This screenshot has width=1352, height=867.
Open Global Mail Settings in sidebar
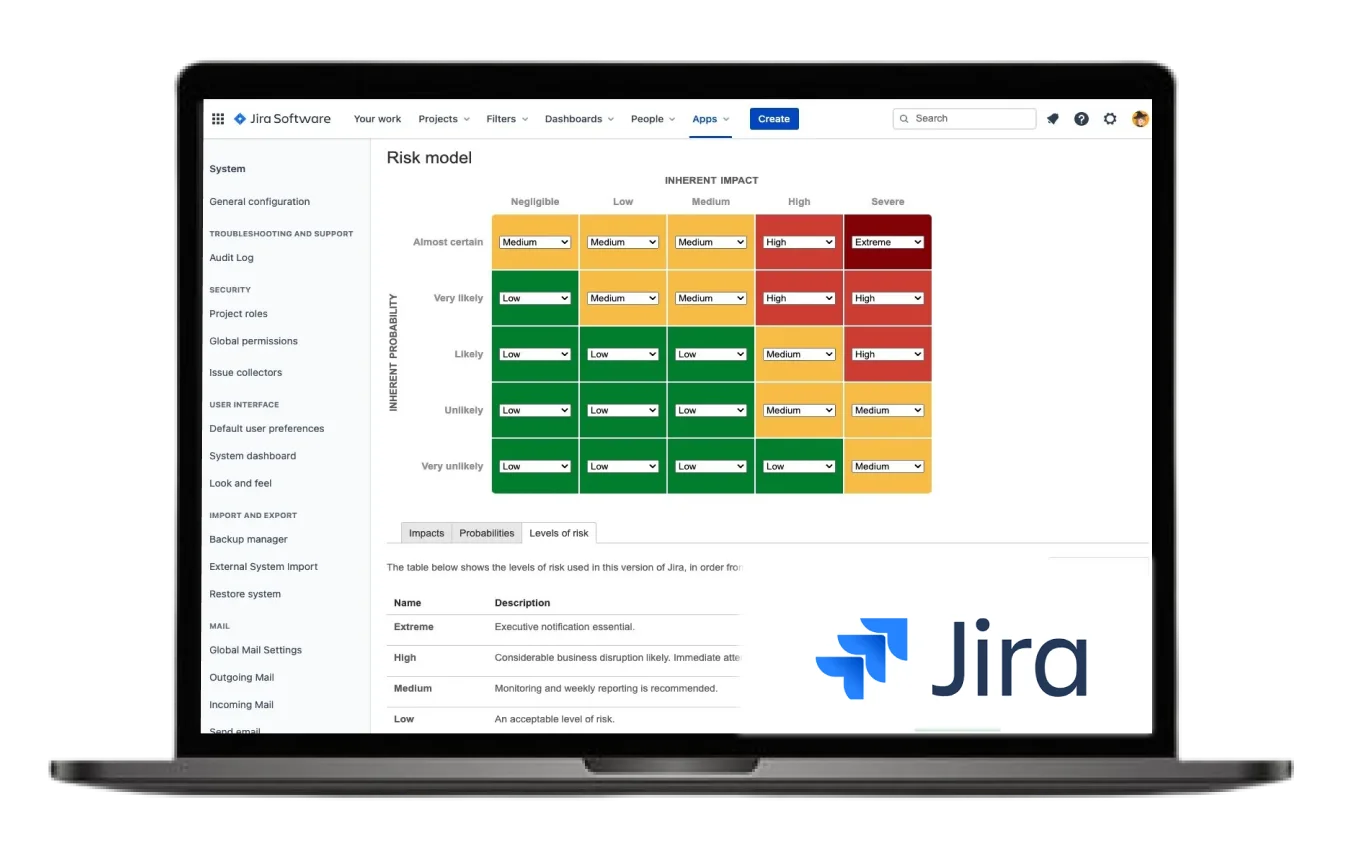click(255, 650)
